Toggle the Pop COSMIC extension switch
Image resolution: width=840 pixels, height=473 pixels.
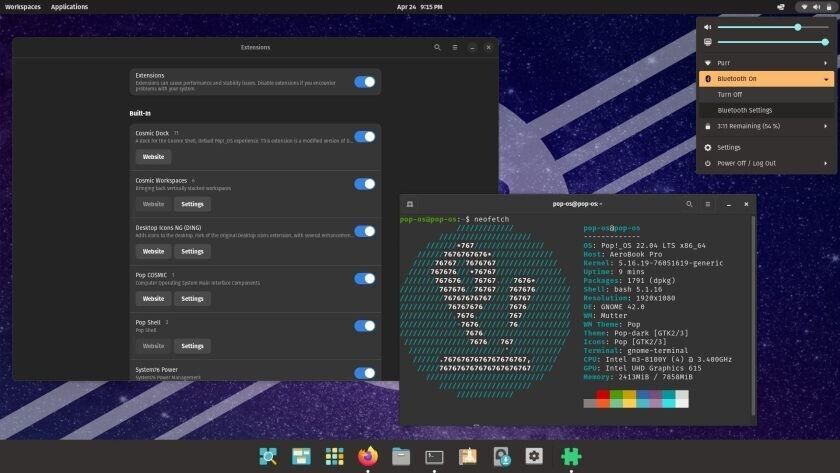point(365,279)
